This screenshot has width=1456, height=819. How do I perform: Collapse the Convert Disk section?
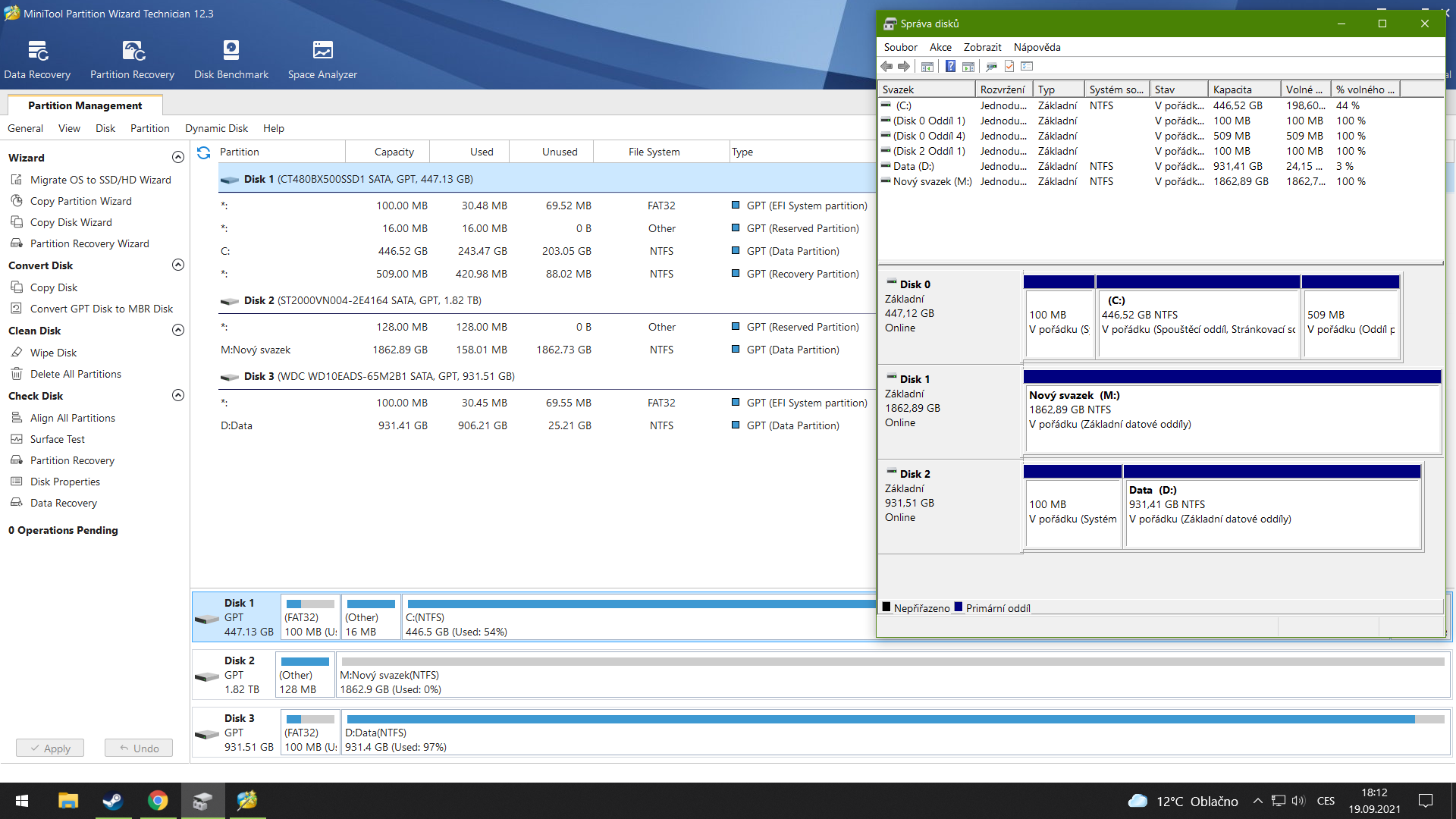point(178,265)
